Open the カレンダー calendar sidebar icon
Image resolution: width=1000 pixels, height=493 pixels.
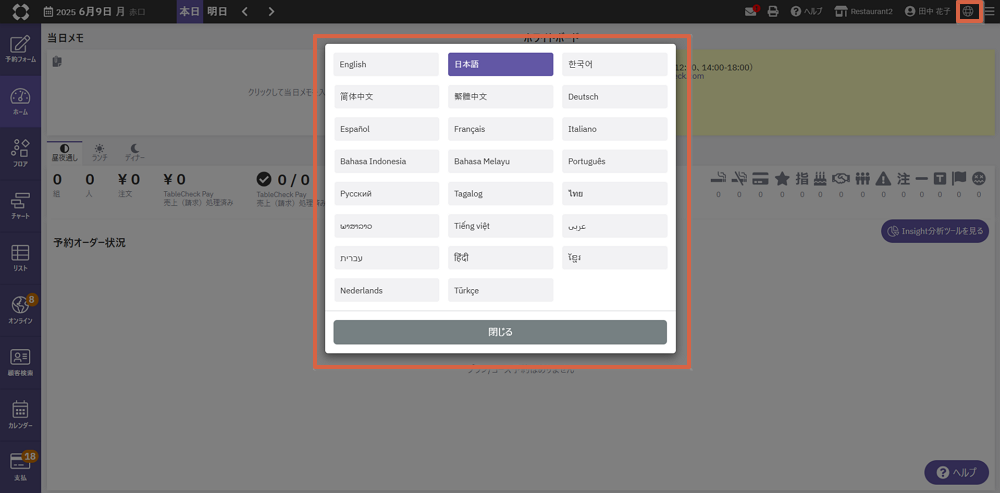(20, 416)
